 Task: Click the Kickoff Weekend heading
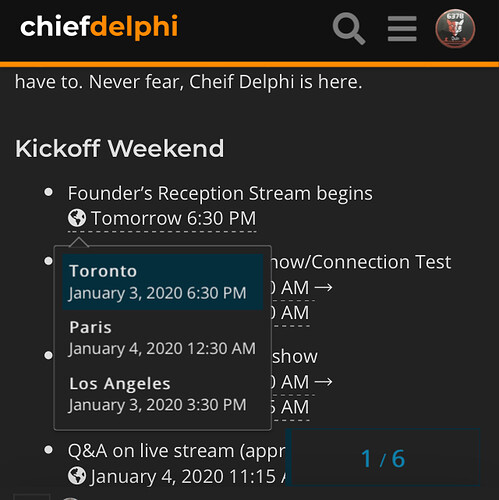(x=120, y=148)
